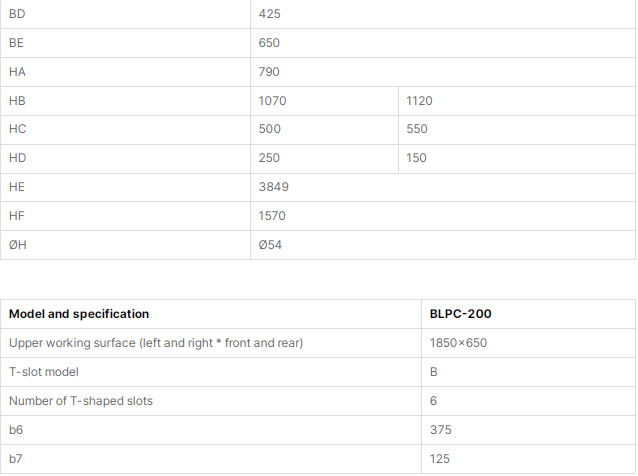Select the HA value 790

pos(269,72)
